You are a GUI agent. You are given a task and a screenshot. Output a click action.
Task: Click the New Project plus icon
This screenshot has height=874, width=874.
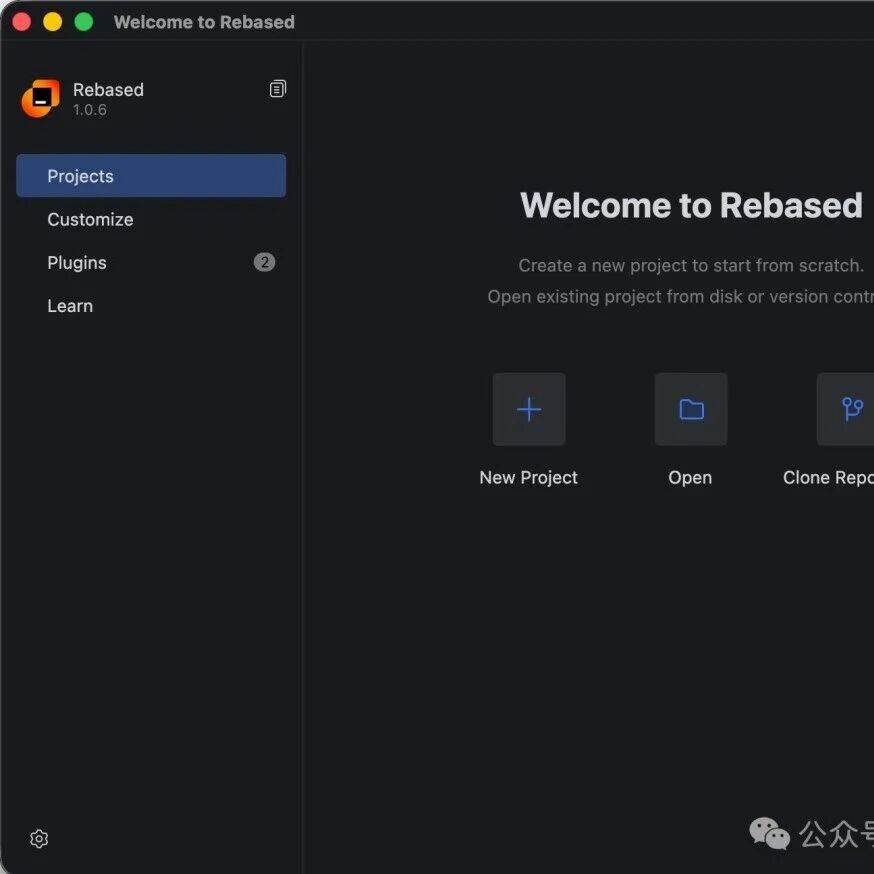coord(528,409)
